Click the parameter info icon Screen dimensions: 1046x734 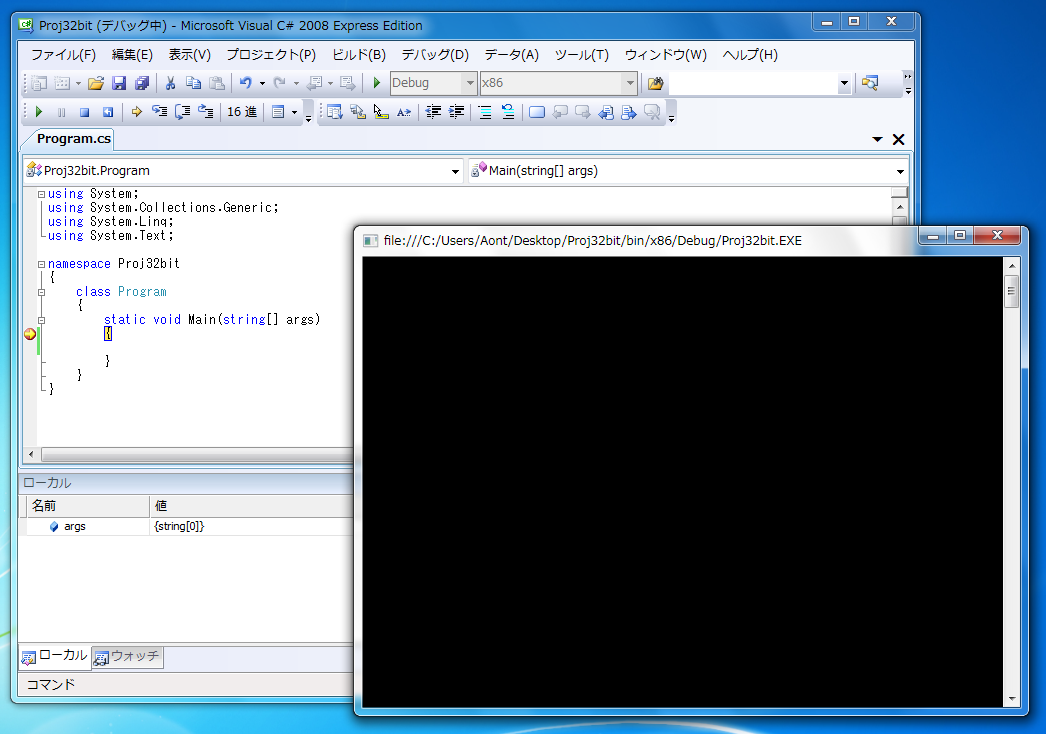click(358, 112)
